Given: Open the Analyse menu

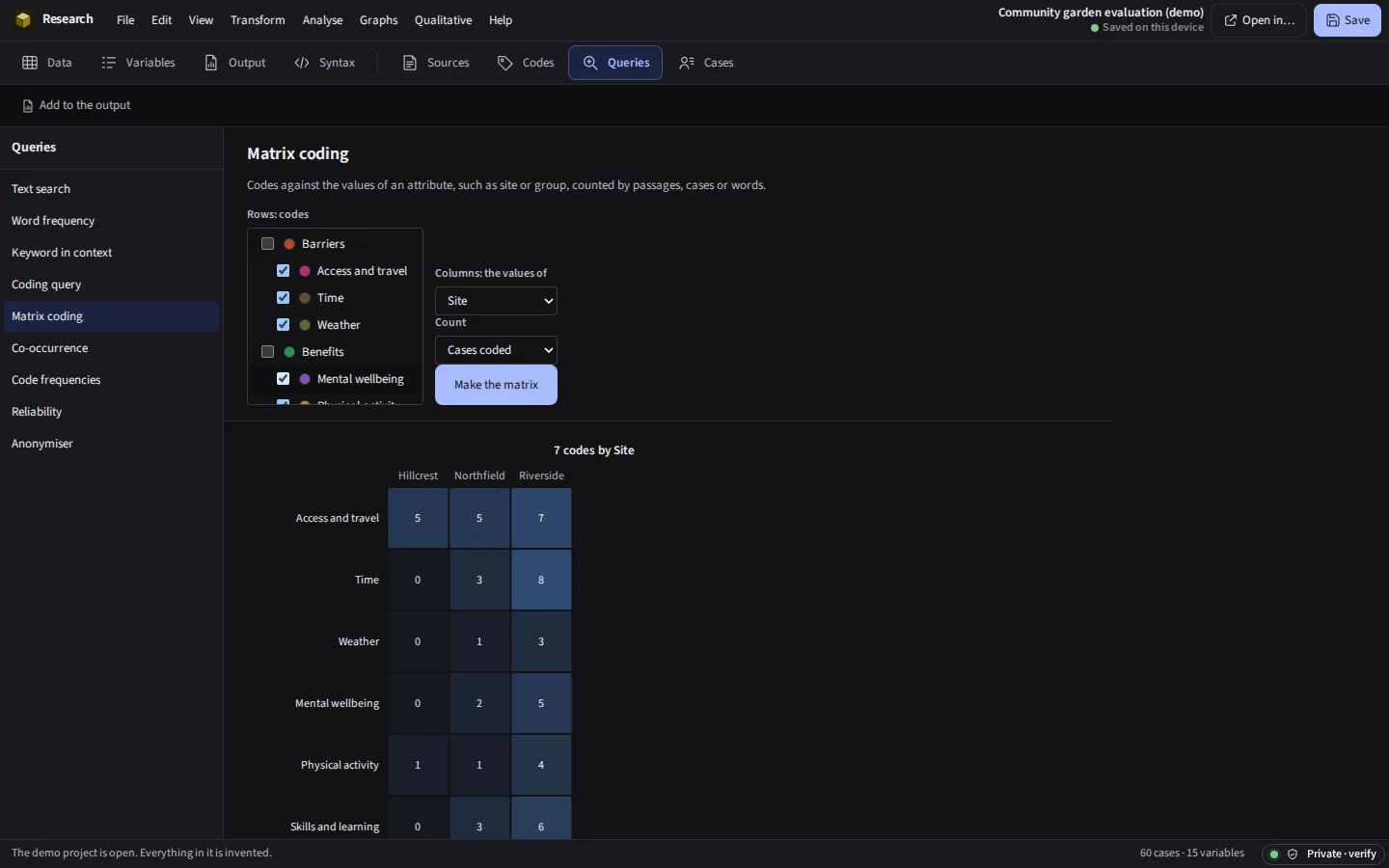Looking at the screenshot, I should (x=322, y=20).
